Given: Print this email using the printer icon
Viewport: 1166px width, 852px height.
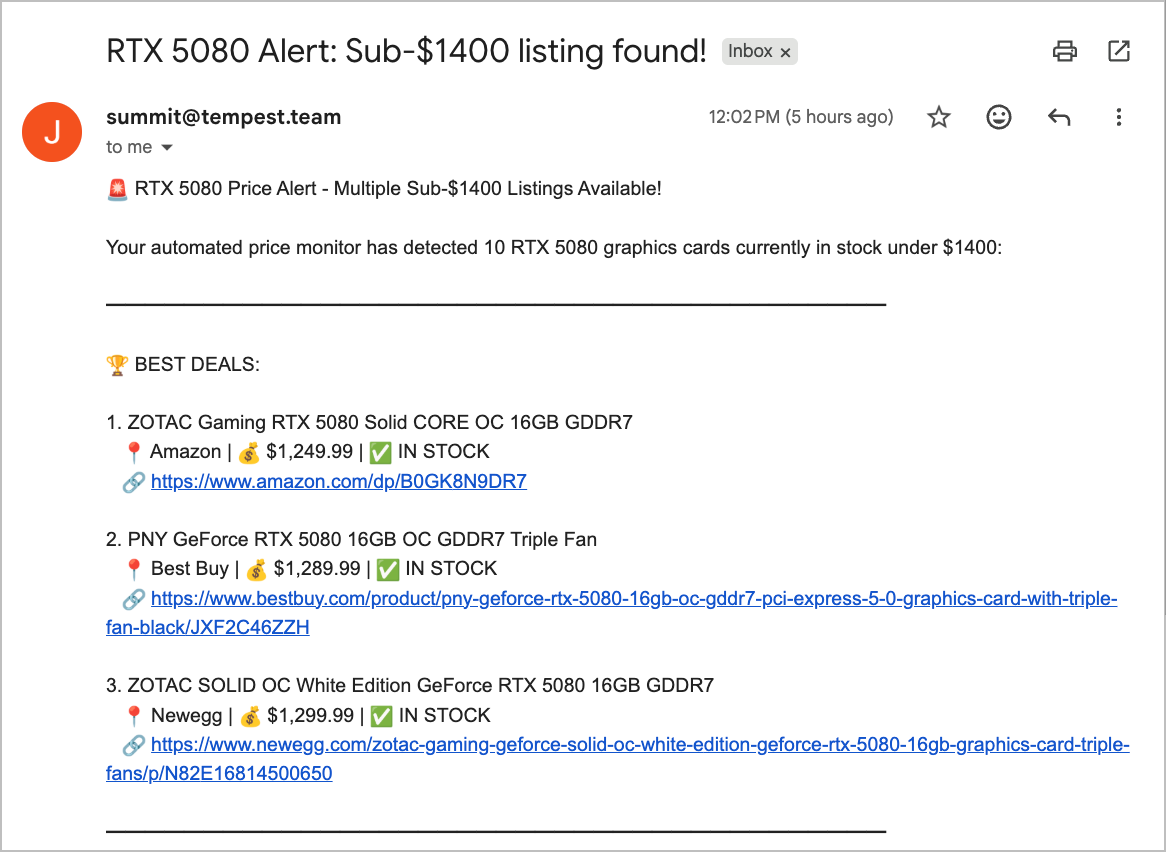Looking at the screenshot, I should pyautogui.click(x=1064, y=51).
